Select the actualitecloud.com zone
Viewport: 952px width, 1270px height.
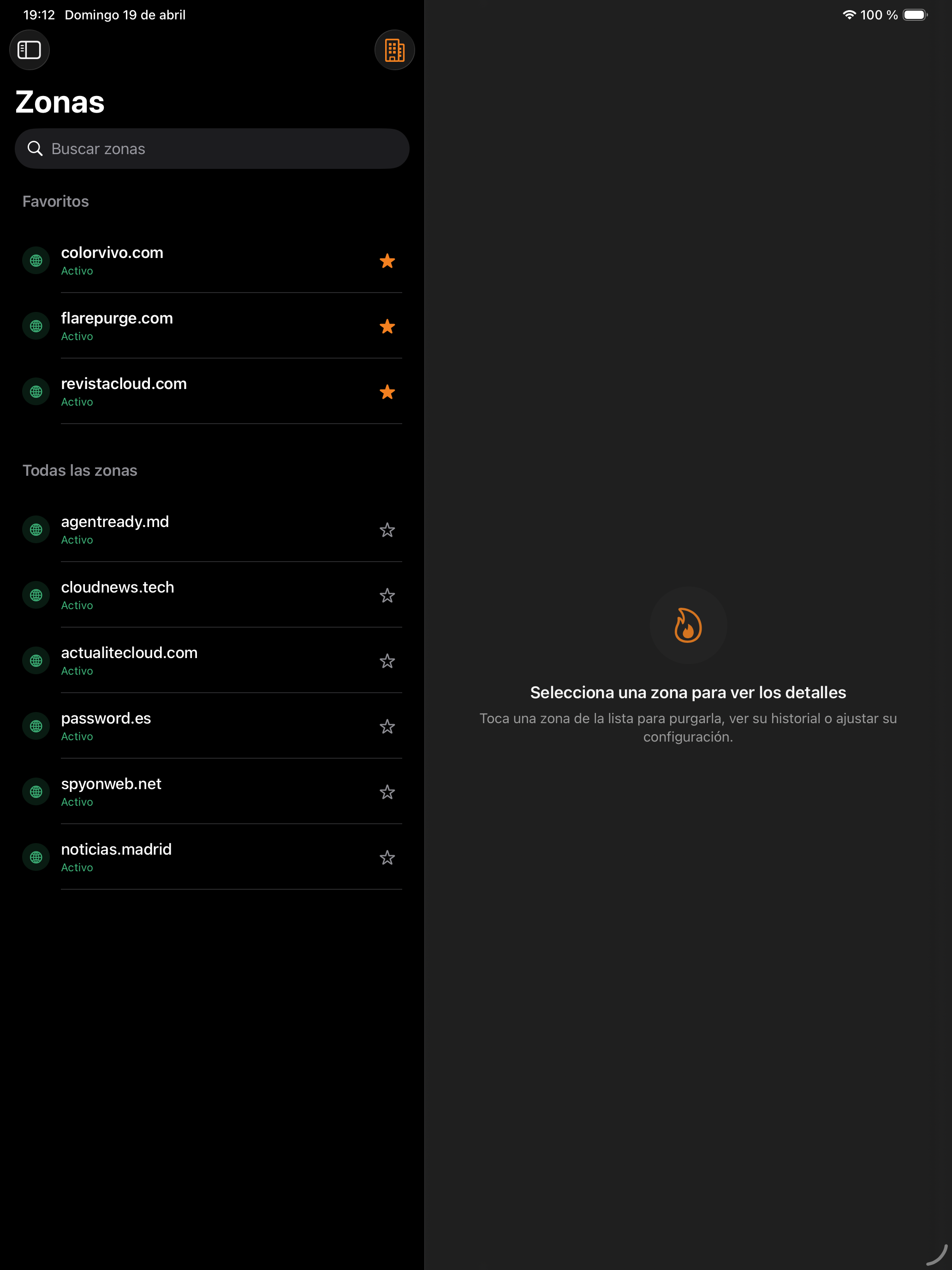[172, 660]
